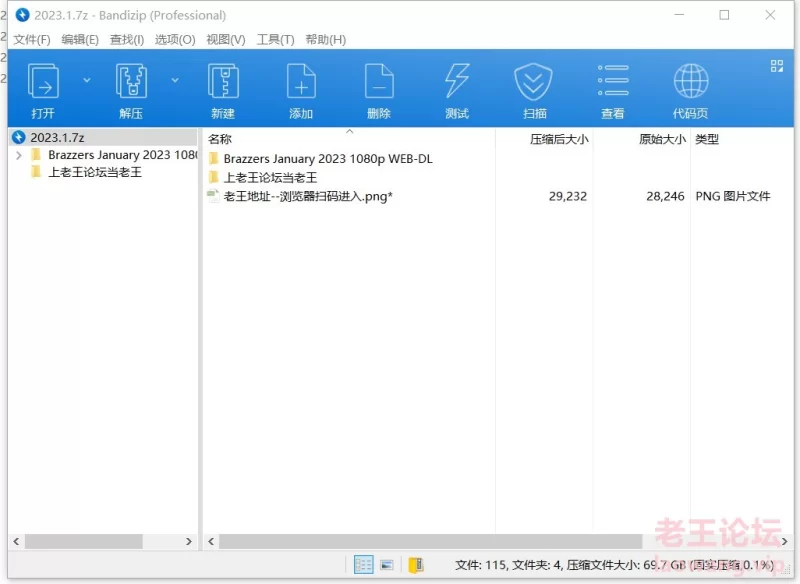This screenshot has width=800, height=584.
Task: Click yellow archive icon in status bar
Action: coord(416,565)
